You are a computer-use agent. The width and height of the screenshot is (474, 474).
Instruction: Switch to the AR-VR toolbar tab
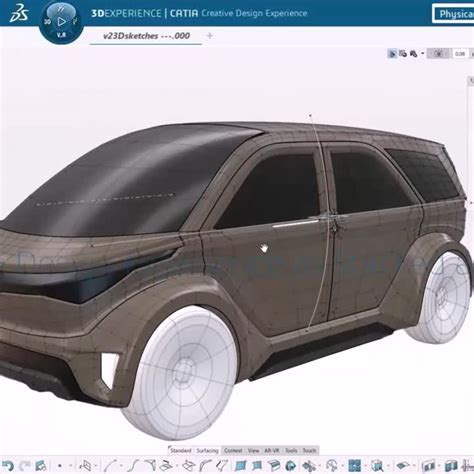point(271,450)
